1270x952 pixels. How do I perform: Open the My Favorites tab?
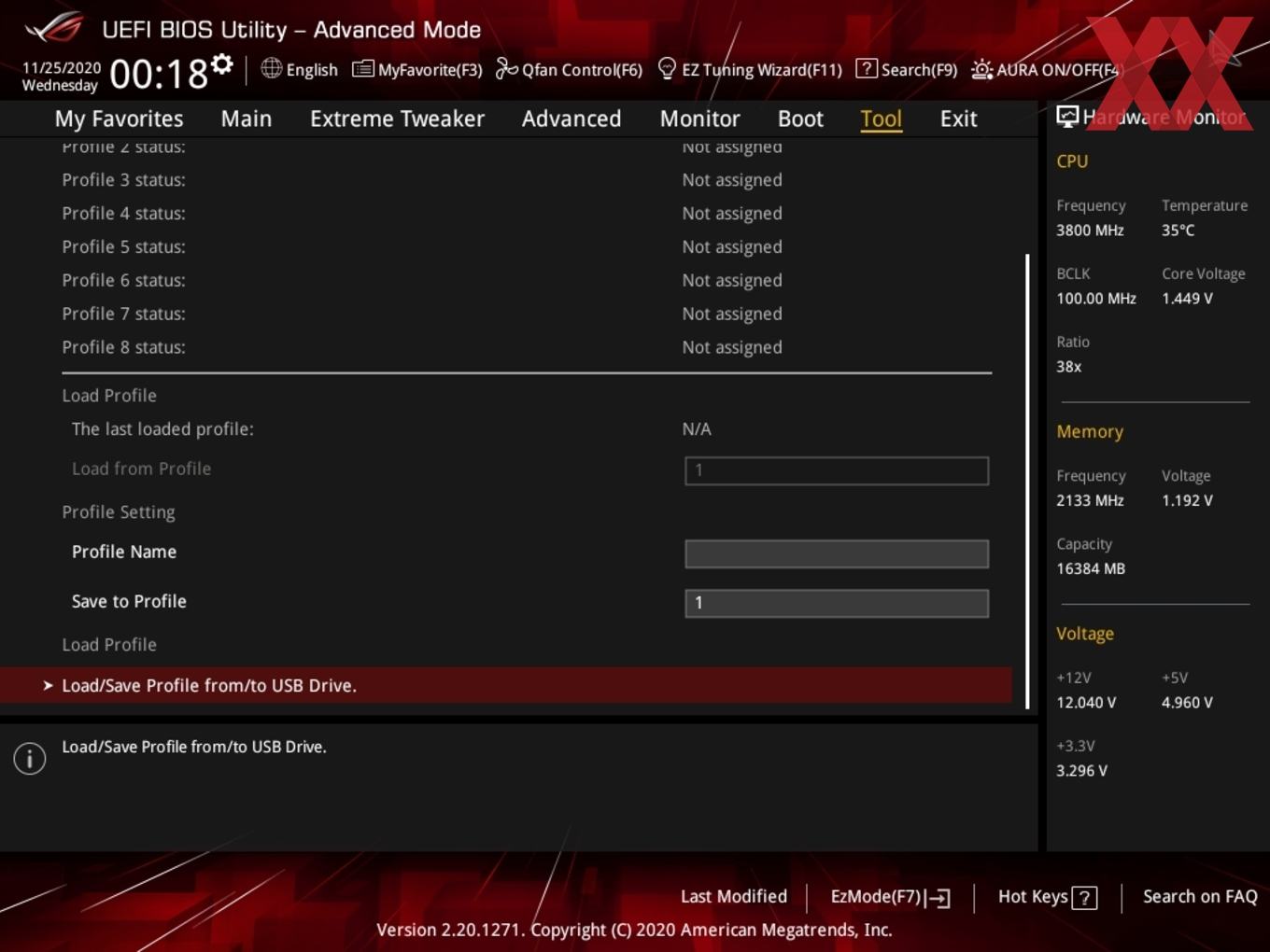pos(119,119)
